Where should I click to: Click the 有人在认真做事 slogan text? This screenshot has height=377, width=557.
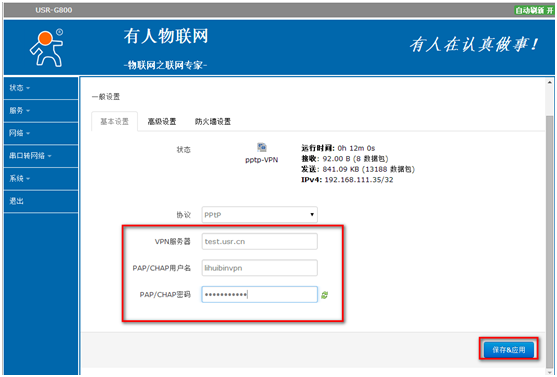pos(474,45)
